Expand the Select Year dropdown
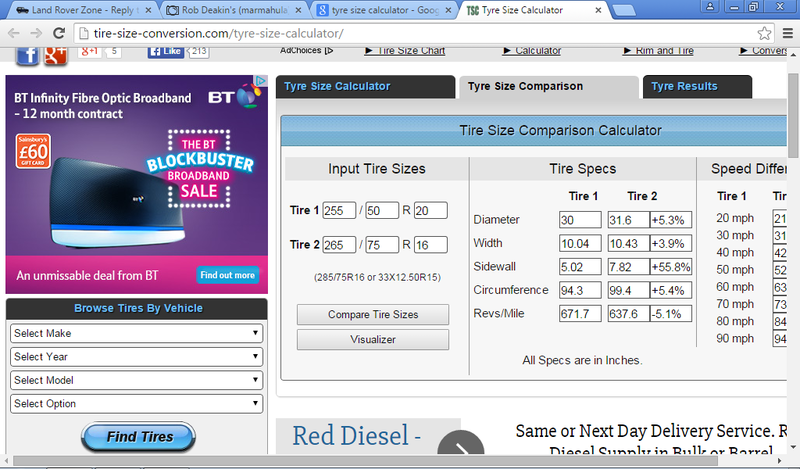The height and width of the screenshot is (469, 800). coord(136,357)
